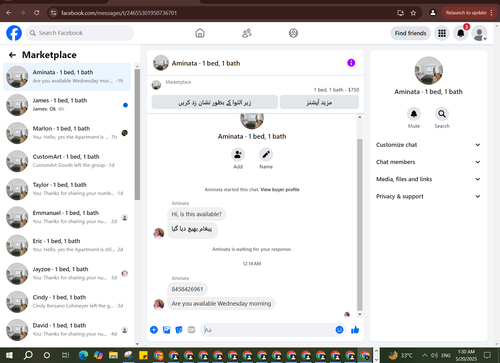Image resolution: width=500 pixels, height=363 pixels.
Task: Open the Facebook menu grid icon
Action: 442,33
